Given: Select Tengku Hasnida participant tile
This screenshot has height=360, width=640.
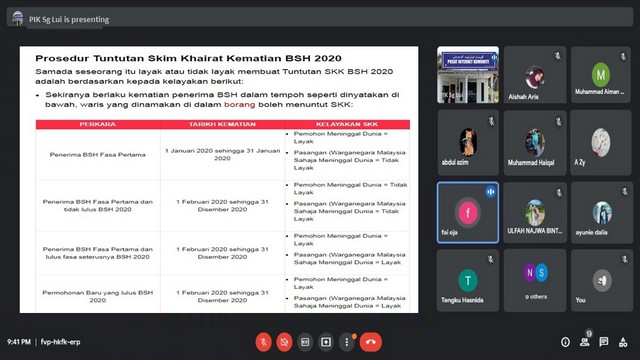Looking at the screenshot, I should [x=468, y=281].
